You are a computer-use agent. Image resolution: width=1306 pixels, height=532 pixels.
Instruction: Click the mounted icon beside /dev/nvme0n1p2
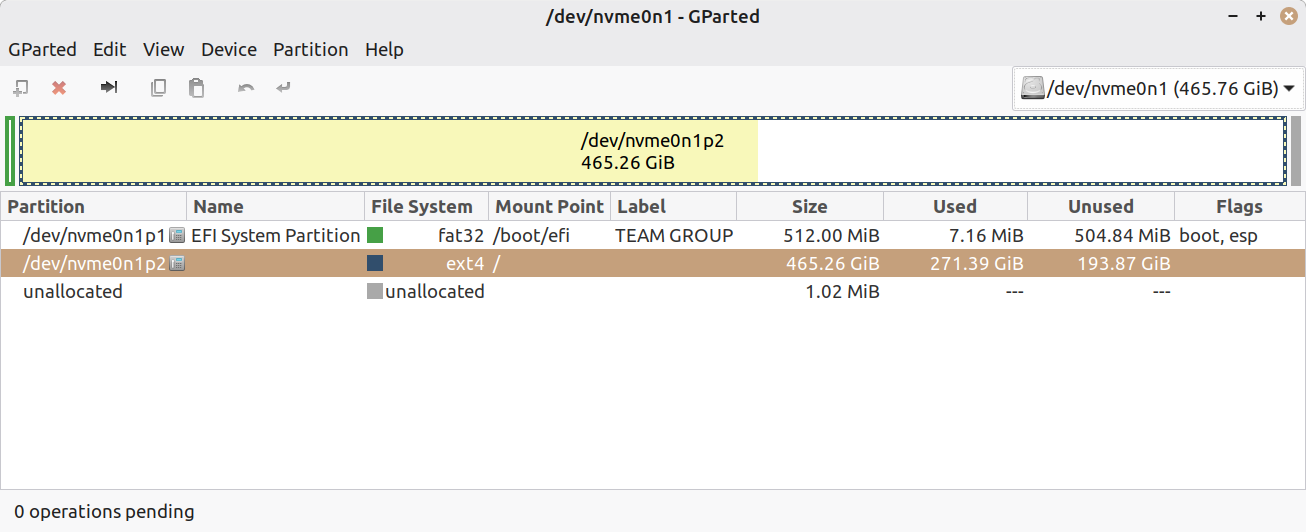point(177,264)
